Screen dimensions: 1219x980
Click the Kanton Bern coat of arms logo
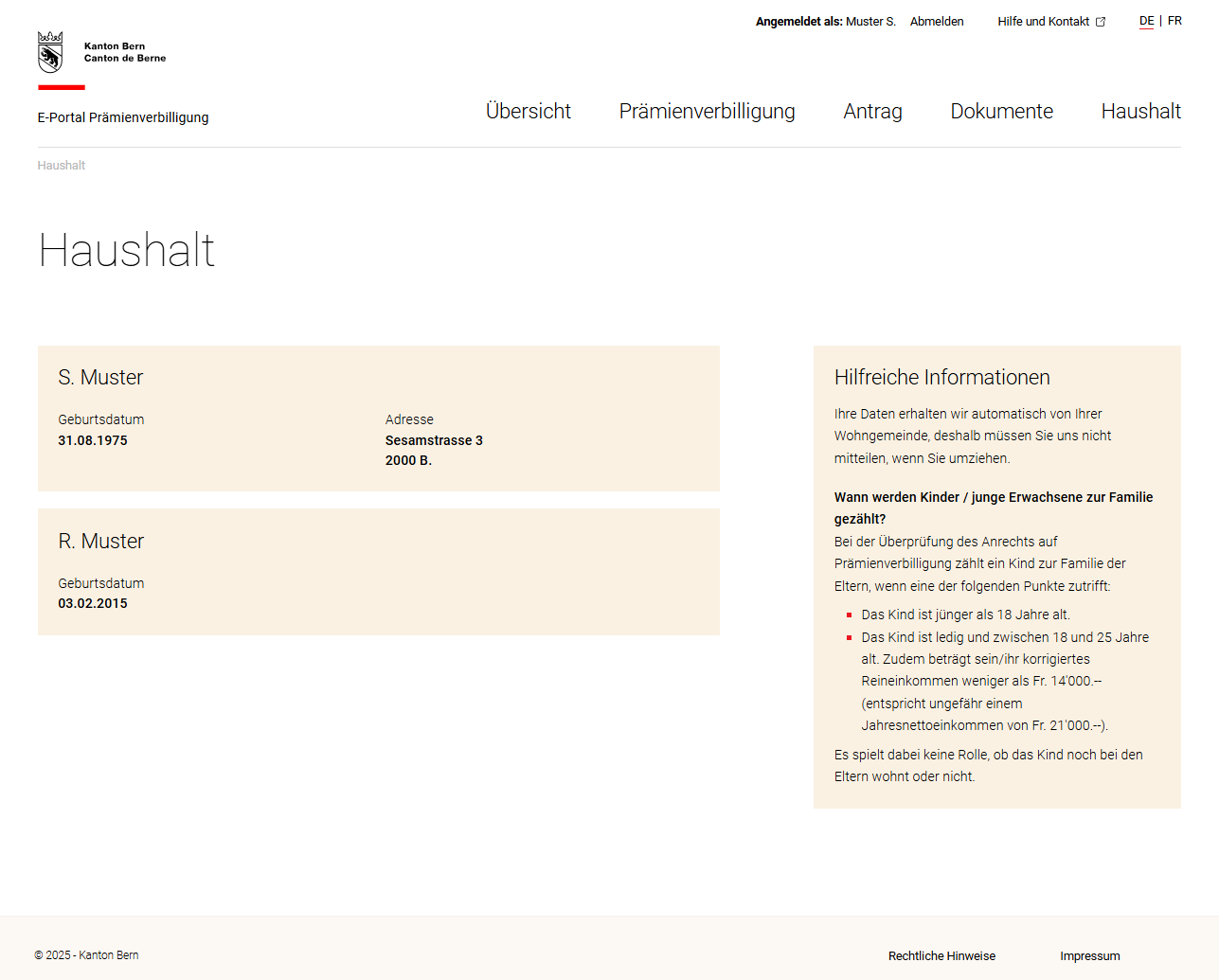[x=48, y=50]
